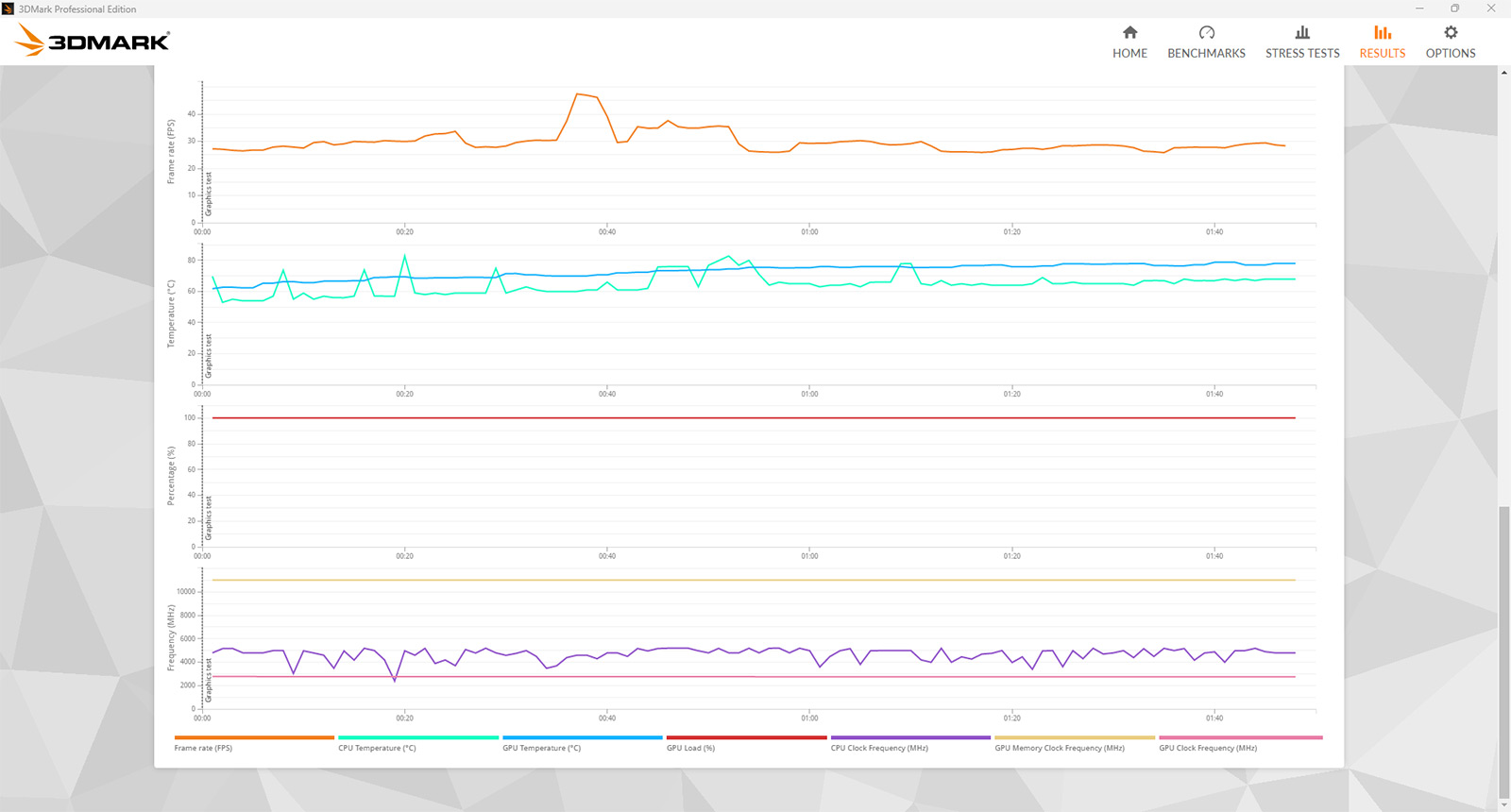The height and width of the screenshot is (812, 1511).
Task: Click the Home house icon
Action: pos(1129,33)
